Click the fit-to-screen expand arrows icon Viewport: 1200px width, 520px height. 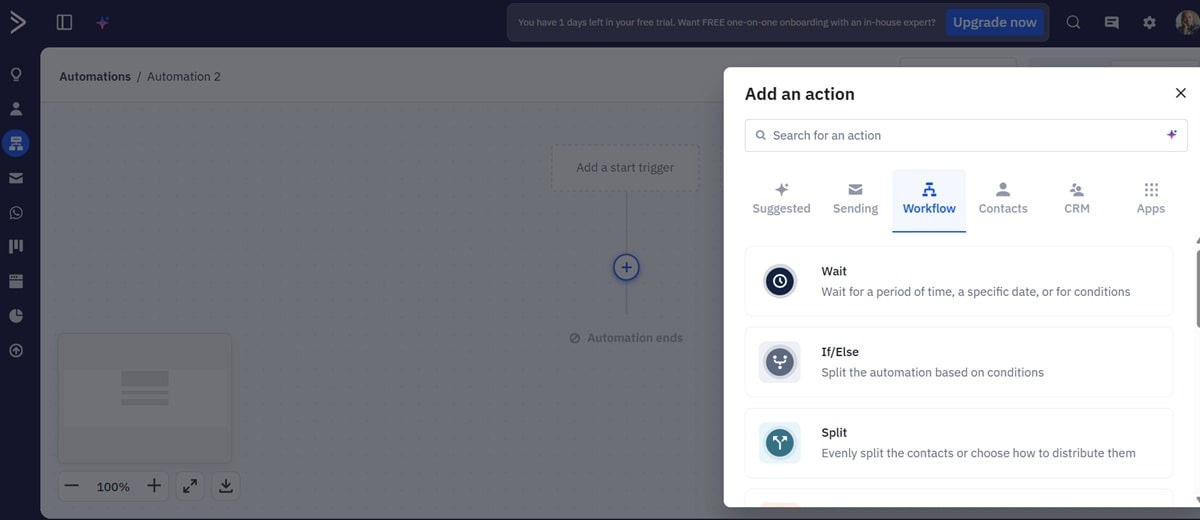tap(189, 486)
